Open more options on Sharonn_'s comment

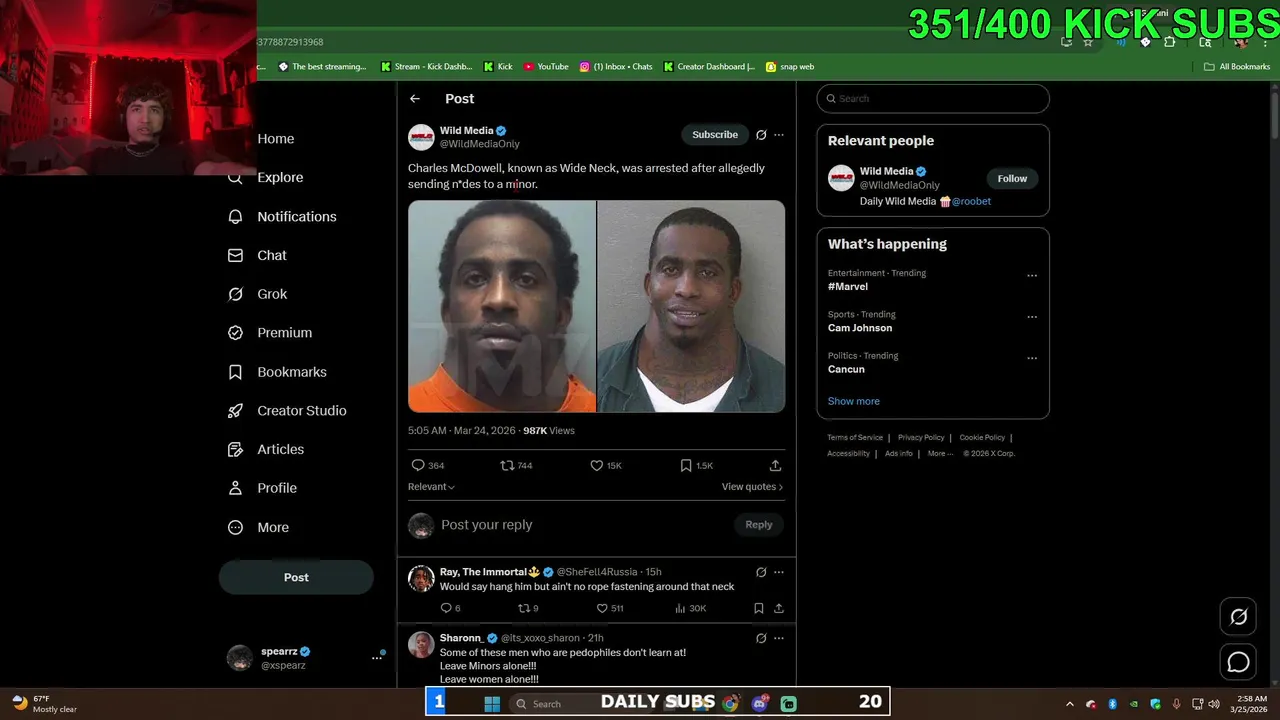click(779, 638)
